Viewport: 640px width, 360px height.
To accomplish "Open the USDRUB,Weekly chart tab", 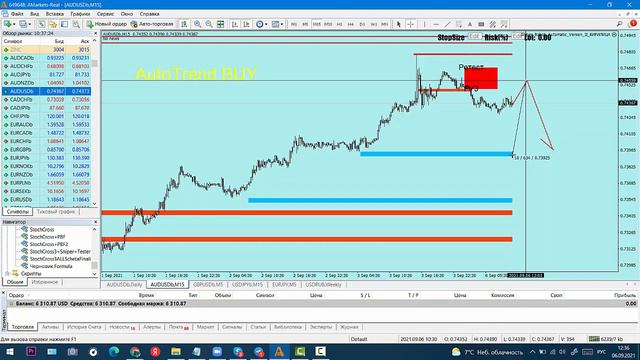I will point(323,284).
